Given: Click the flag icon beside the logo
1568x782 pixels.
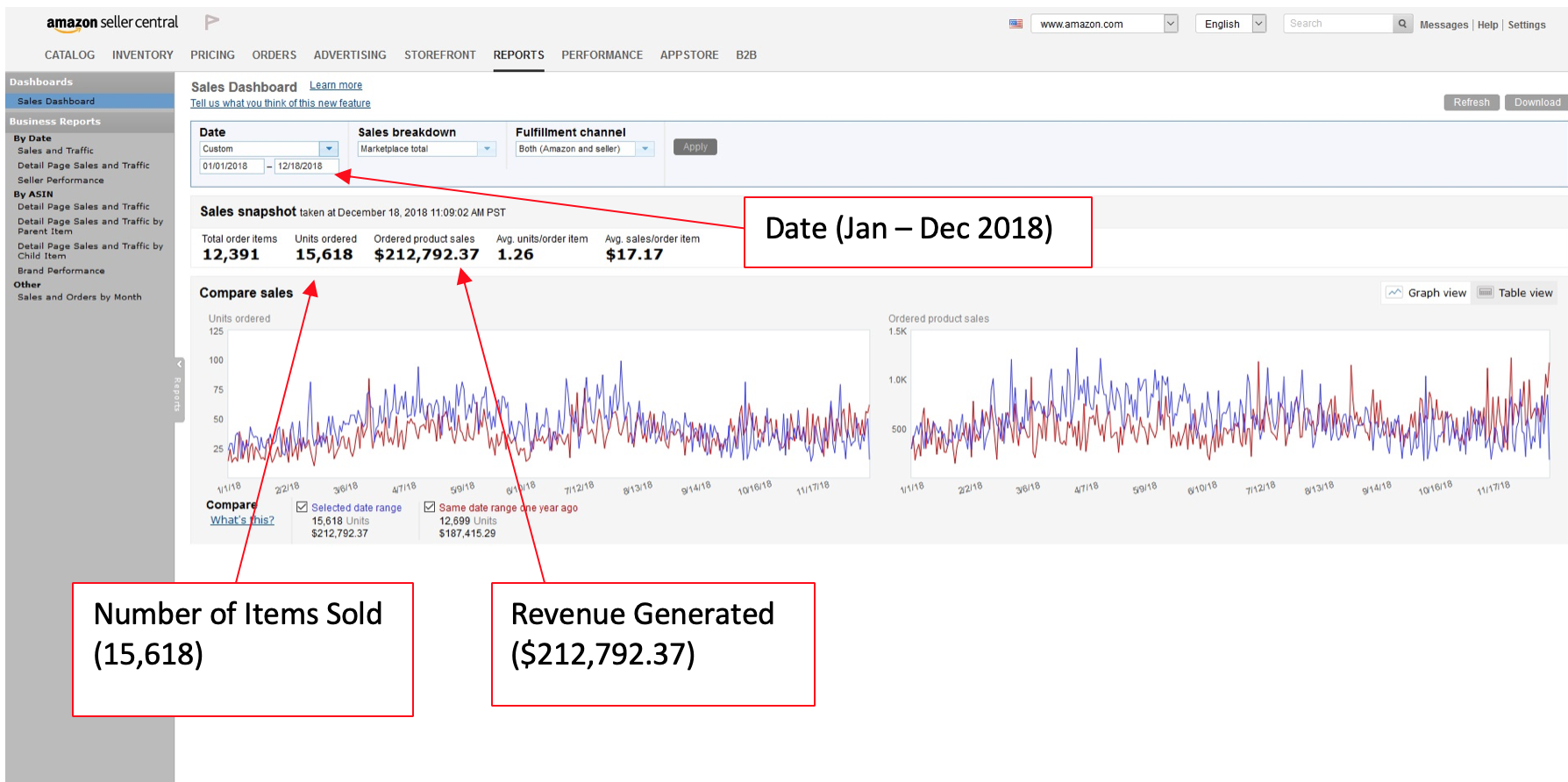Looking at the screenshot, I should 211,22.
